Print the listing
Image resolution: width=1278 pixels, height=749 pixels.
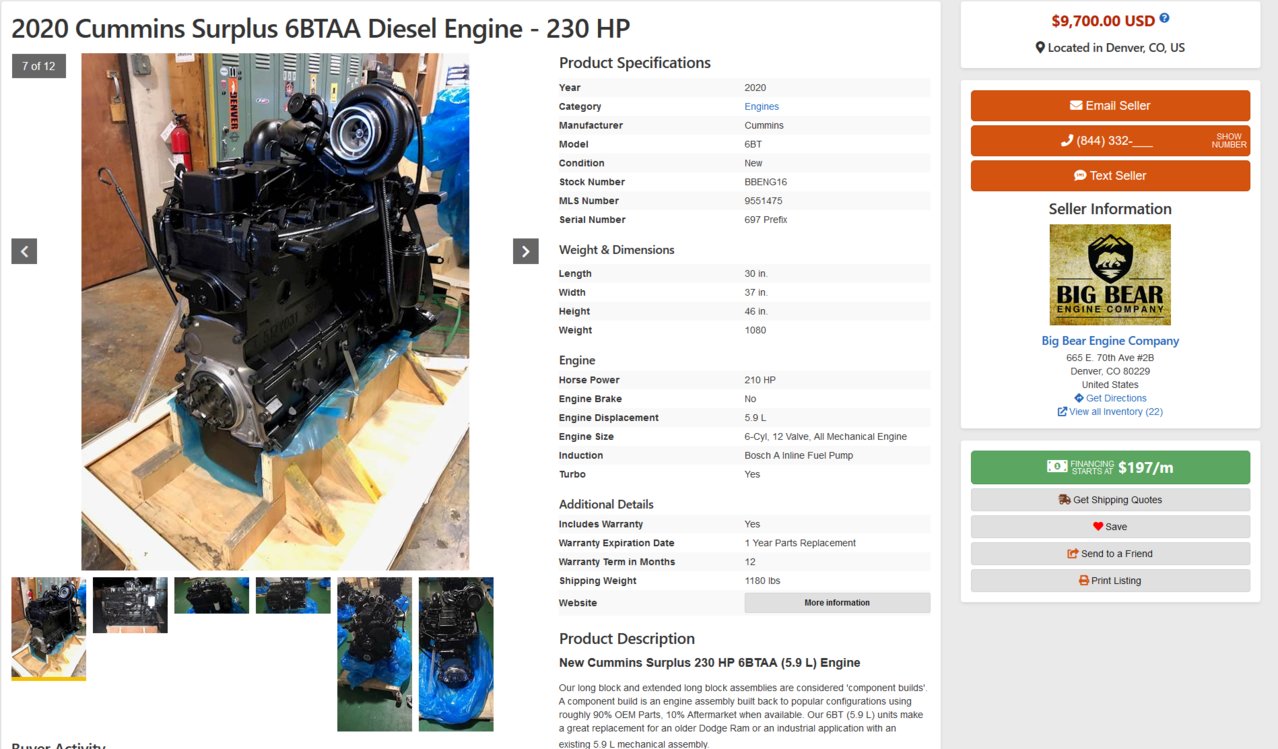coord(1110,581)
